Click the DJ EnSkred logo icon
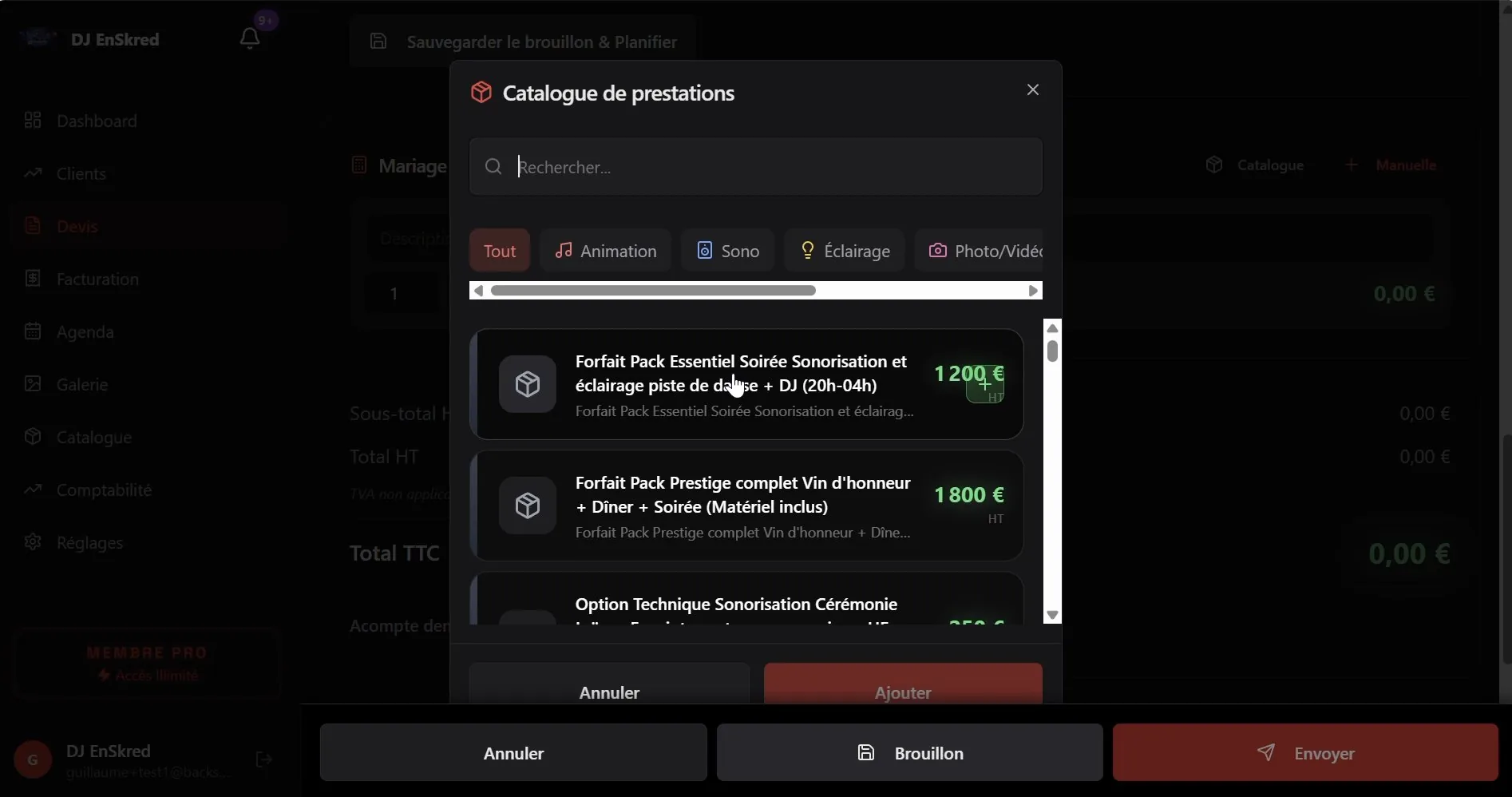 [x=38, y=38]
